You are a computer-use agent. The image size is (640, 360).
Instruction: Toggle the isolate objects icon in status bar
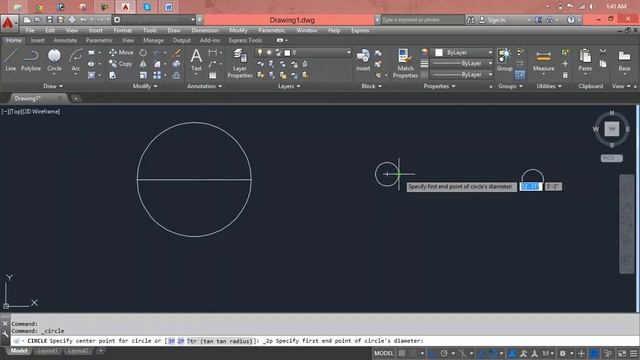(608, 353)
